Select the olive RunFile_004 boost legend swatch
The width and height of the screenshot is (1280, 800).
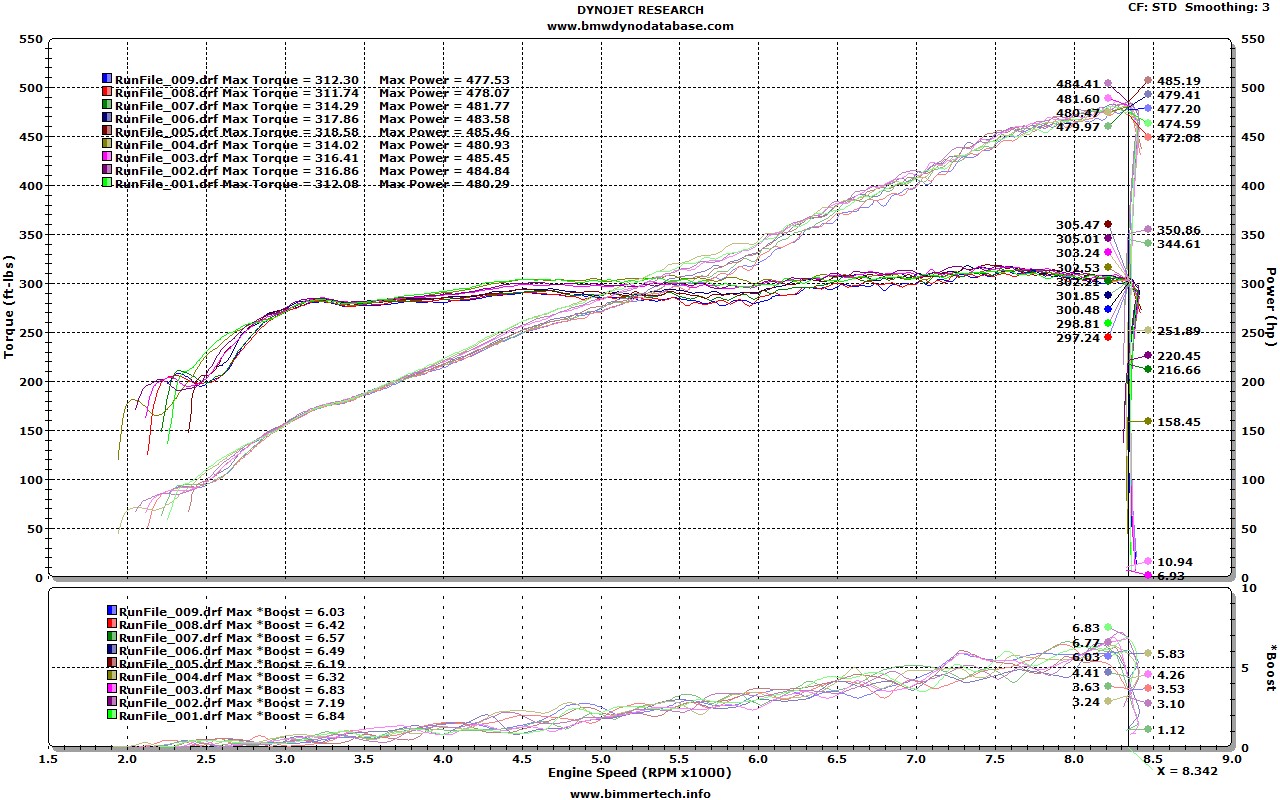click(x=111, y=676)
